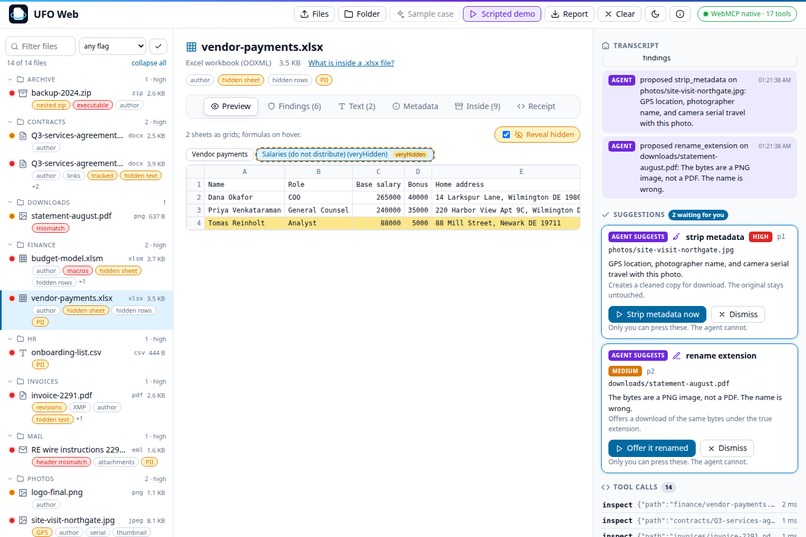Viewport: 806px width, 537px height.
Task: Open the info circle icon in toolbar
Action: [680, 14]
